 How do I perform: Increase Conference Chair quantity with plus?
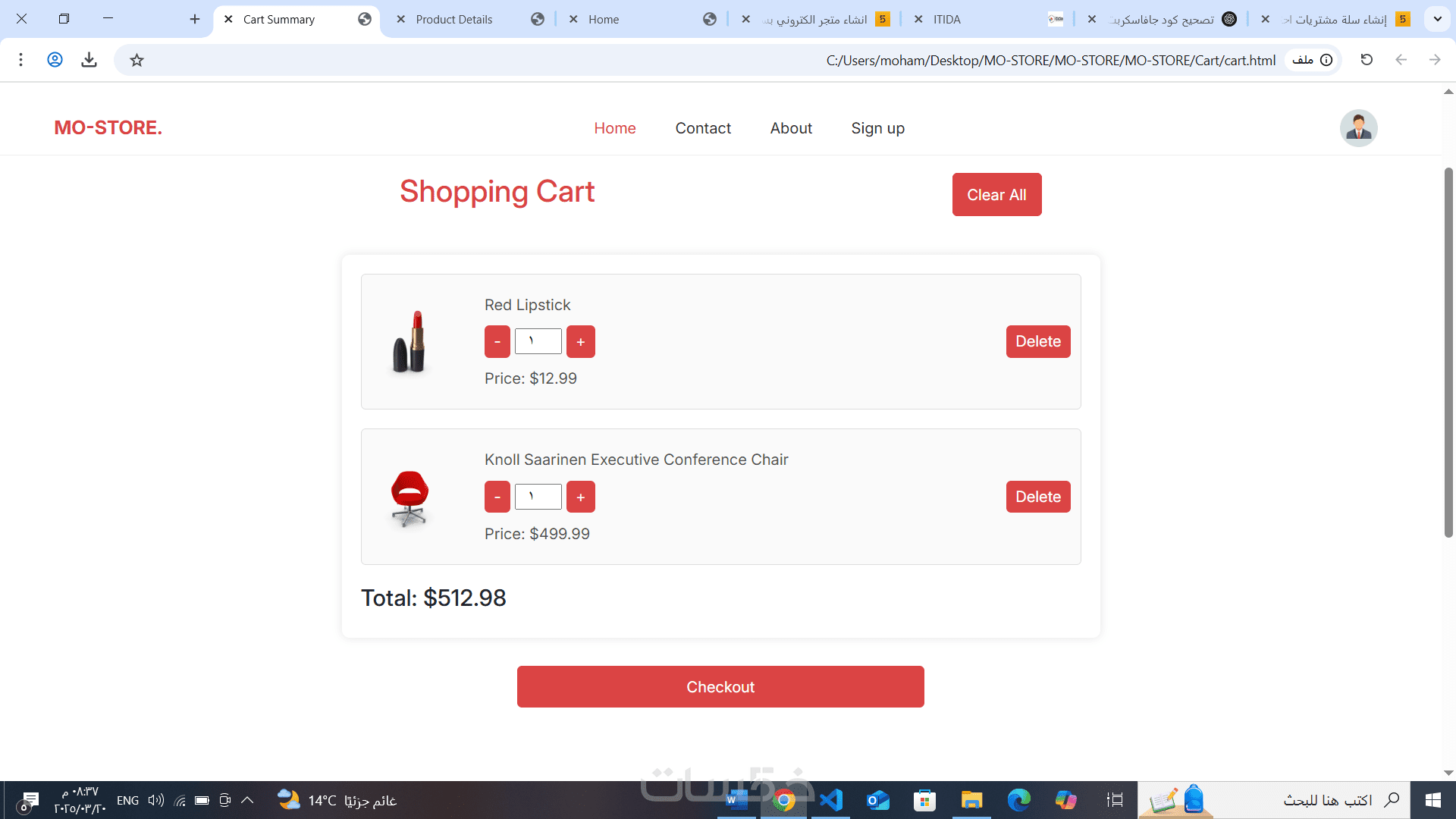(580, 497)
